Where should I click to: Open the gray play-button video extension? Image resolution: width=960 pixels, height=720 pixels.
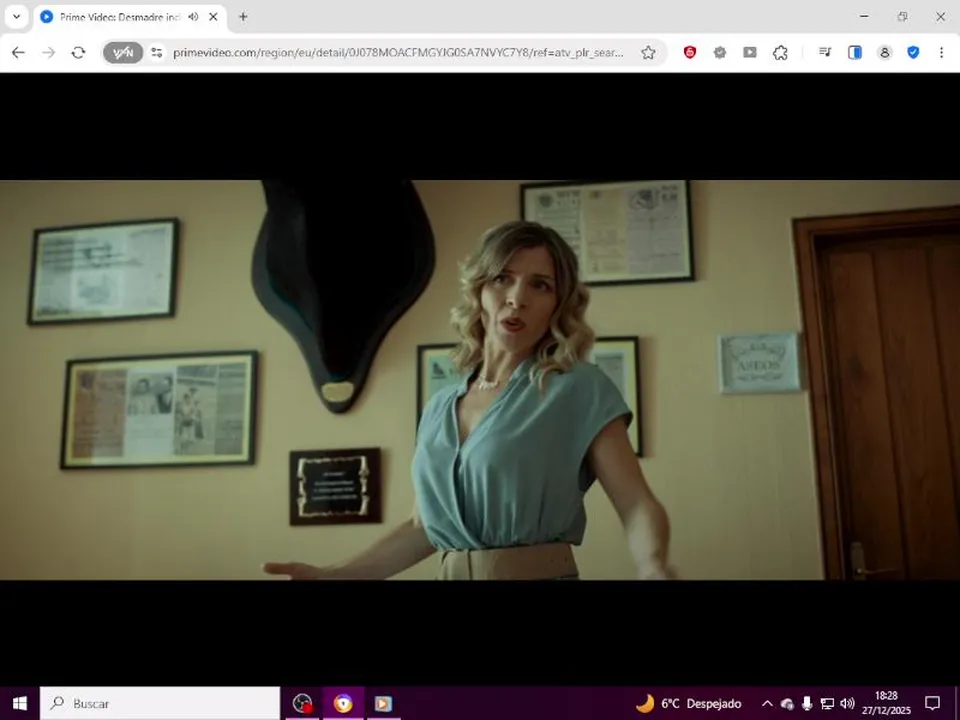point(750,53)
